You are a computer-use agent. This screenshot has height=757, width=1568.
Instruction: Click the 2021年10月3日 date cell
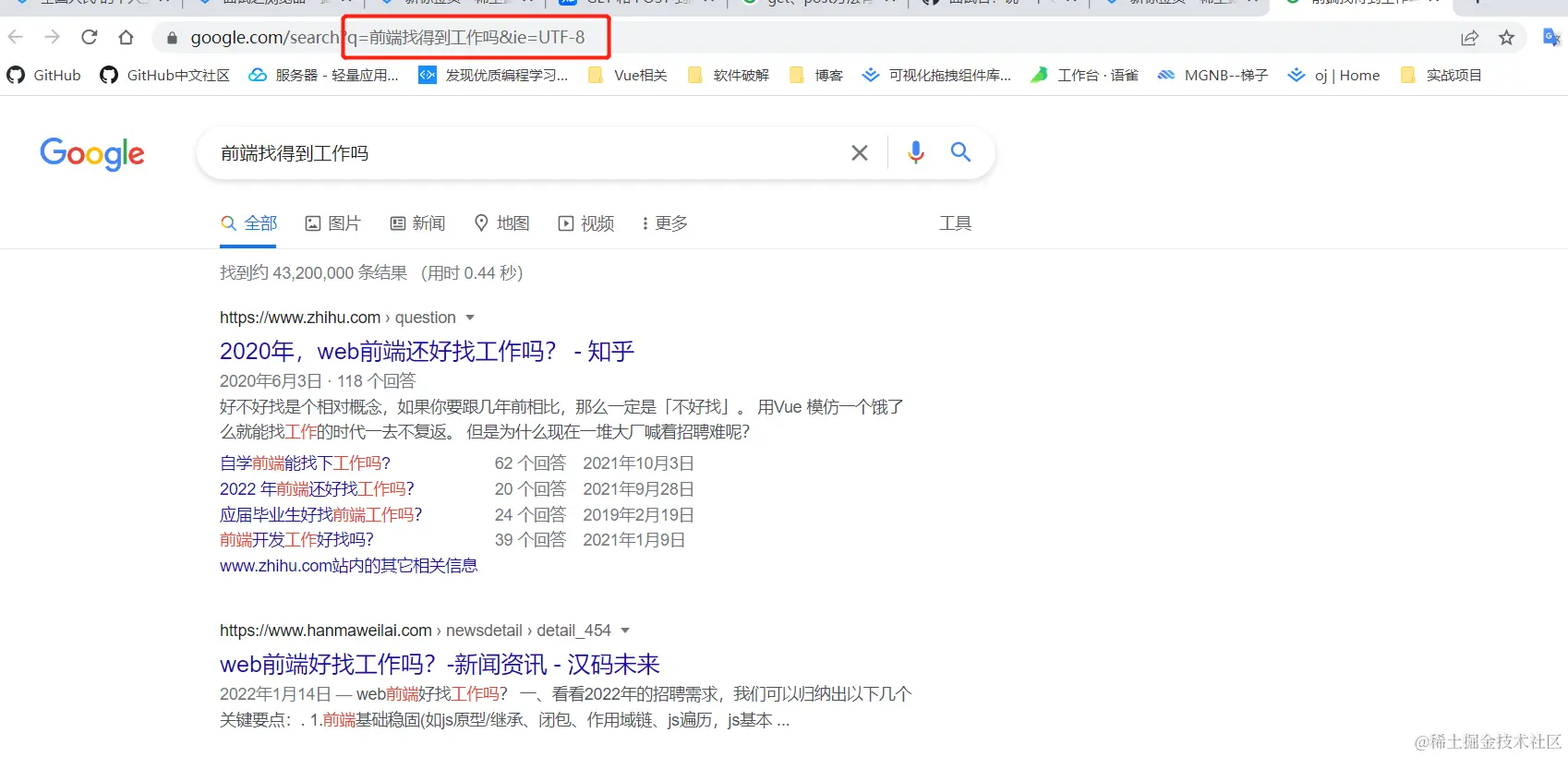coord(638,463)
